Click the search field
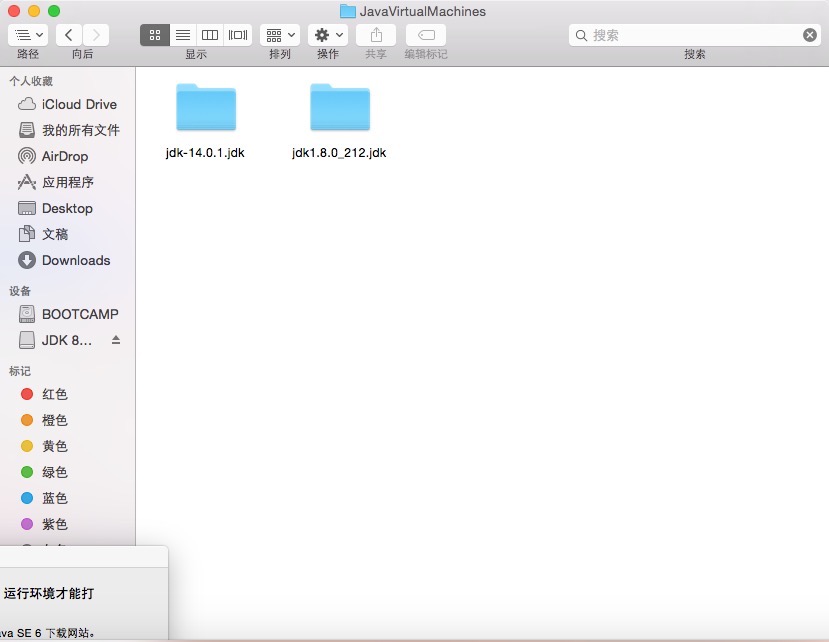 point(694,35)
